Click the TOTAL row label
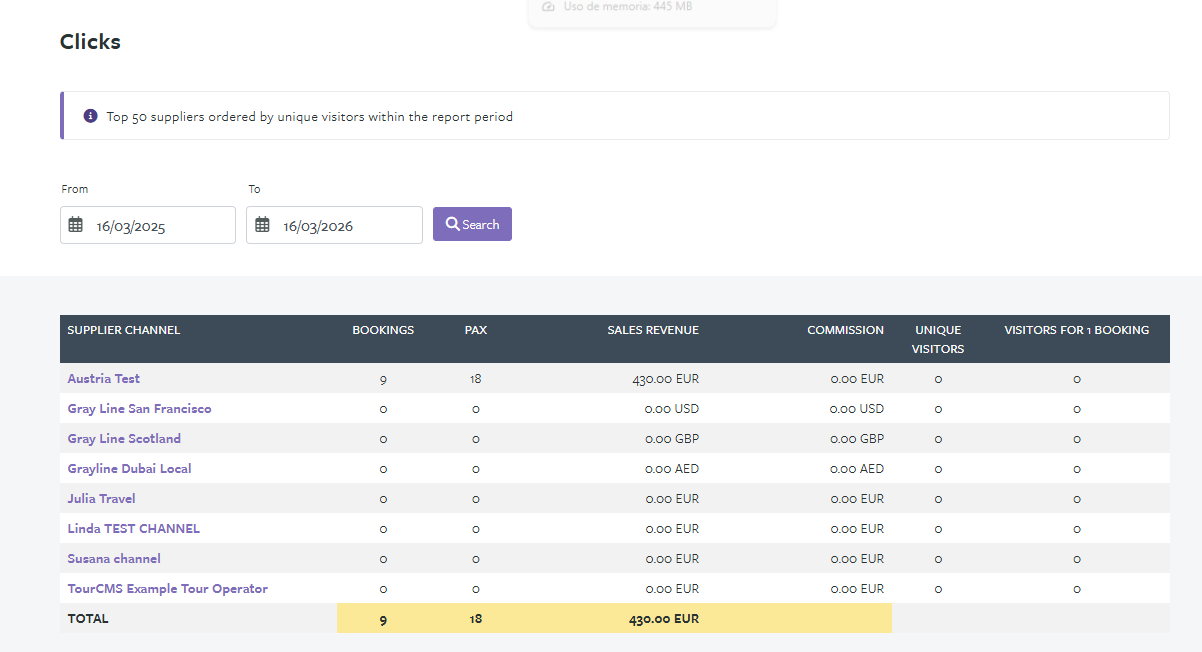 88,619
